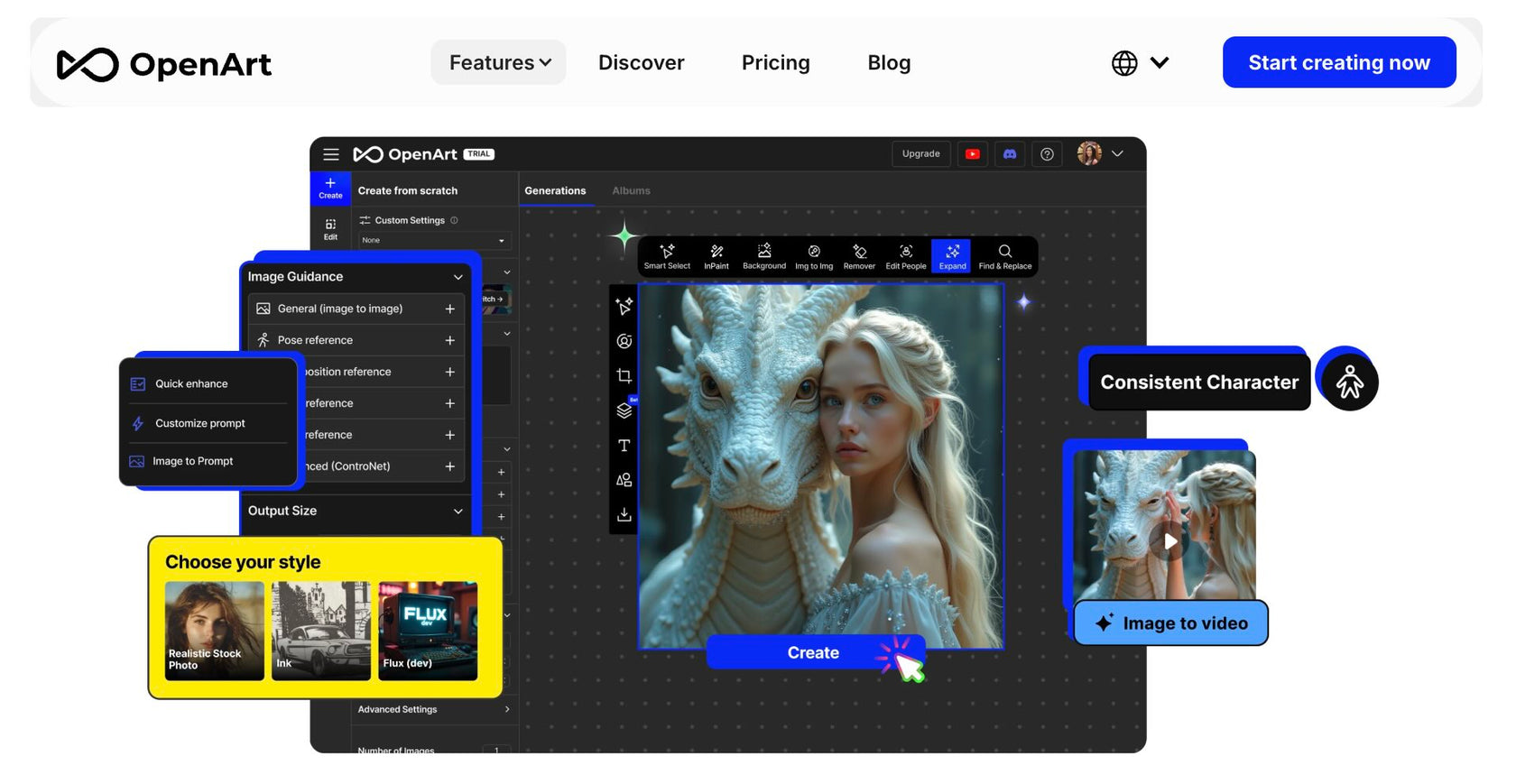Expand the Output Size section
Screen dimensions: 1516x784
(x=458, y=511)
